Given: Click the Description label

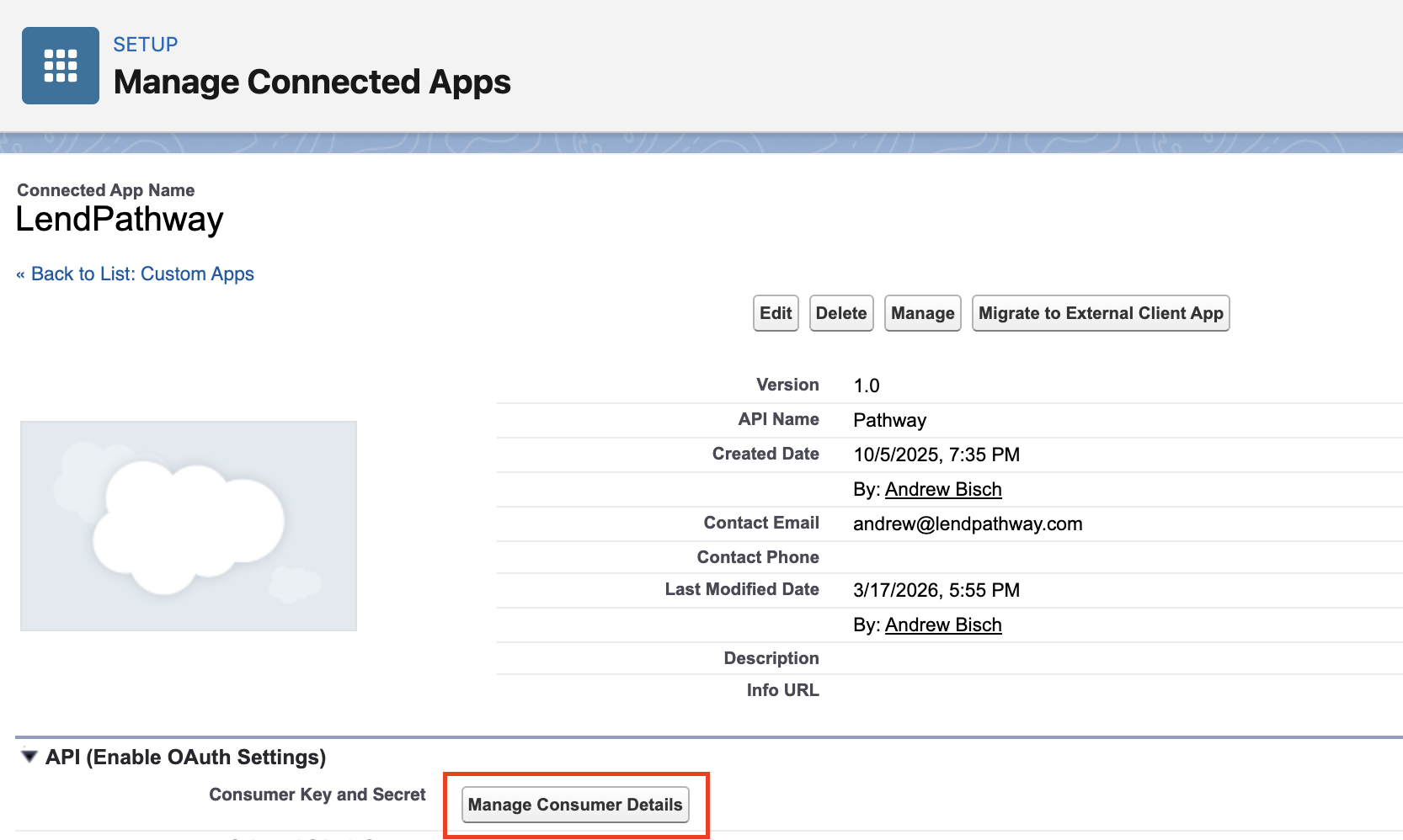Looking at the screenshot, I should point(771,658).
